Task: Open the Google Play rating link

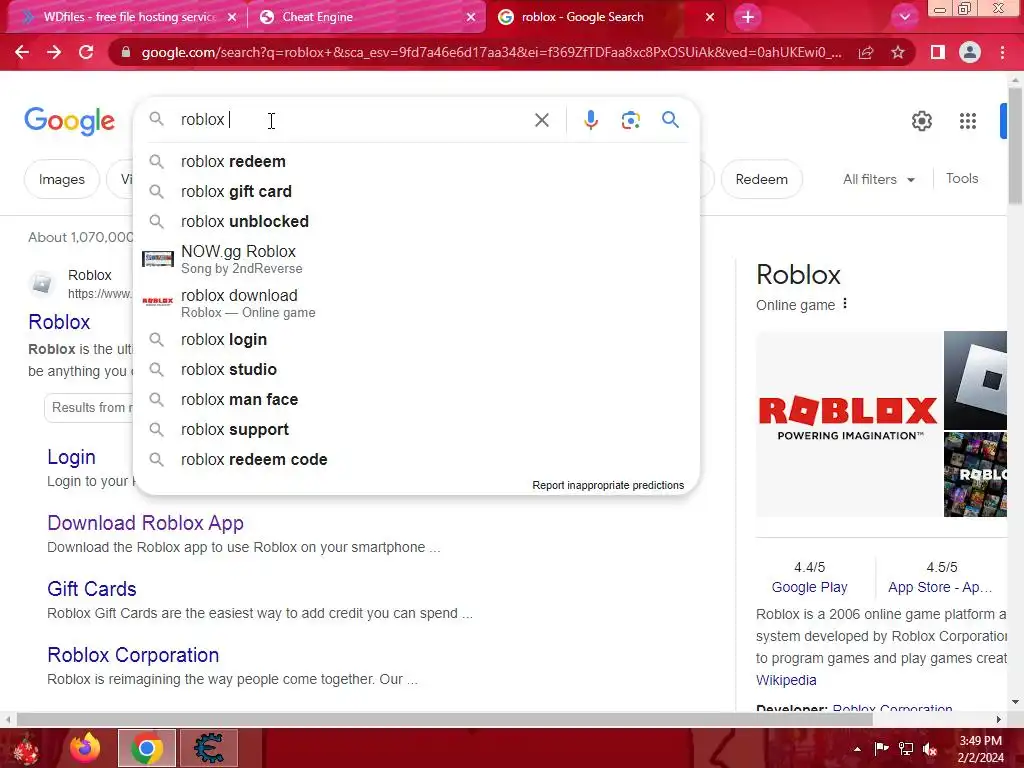Action: click(809, 587)
